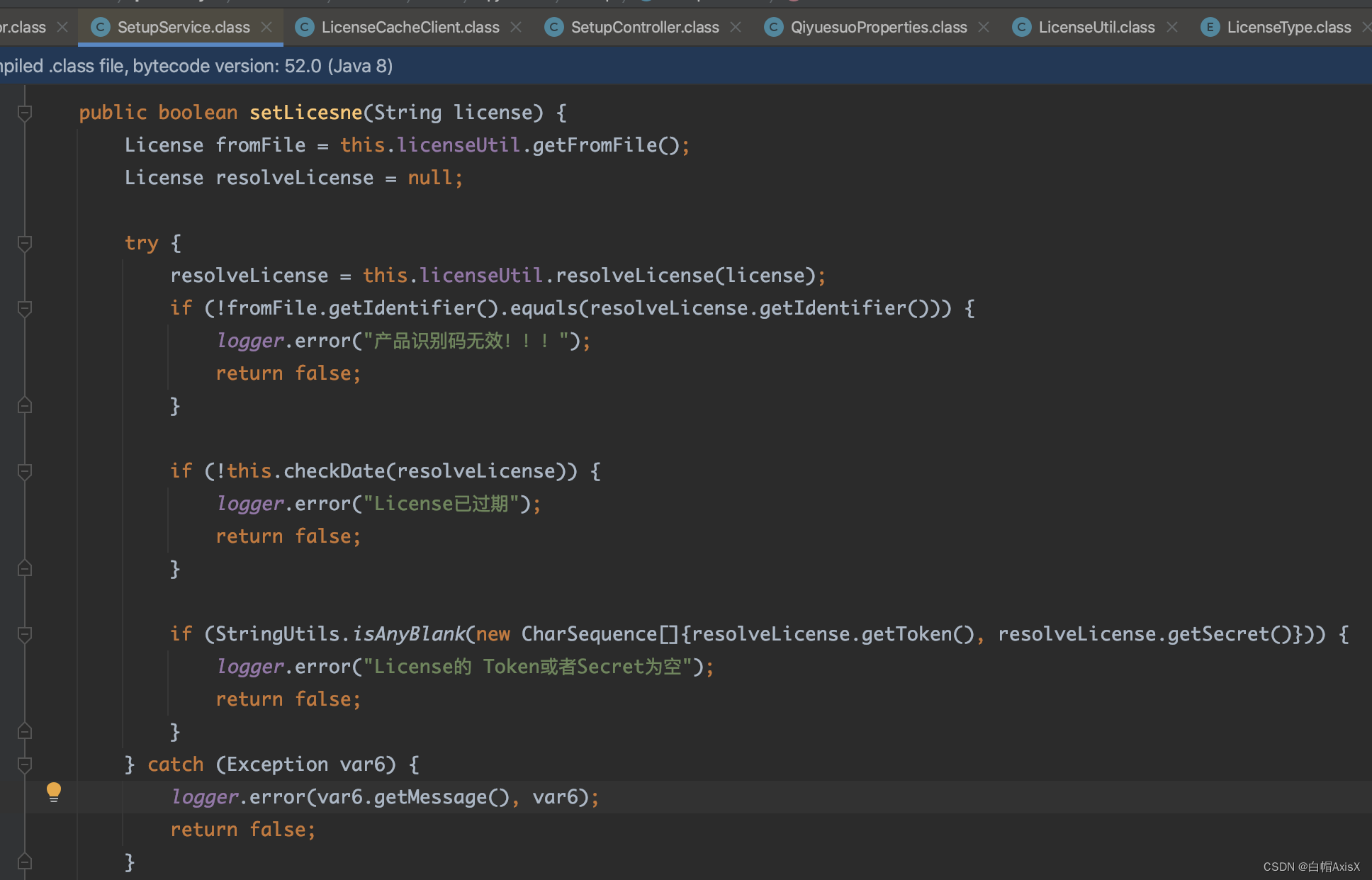Click the resolveLicense method call in try block

pos(634,276)
